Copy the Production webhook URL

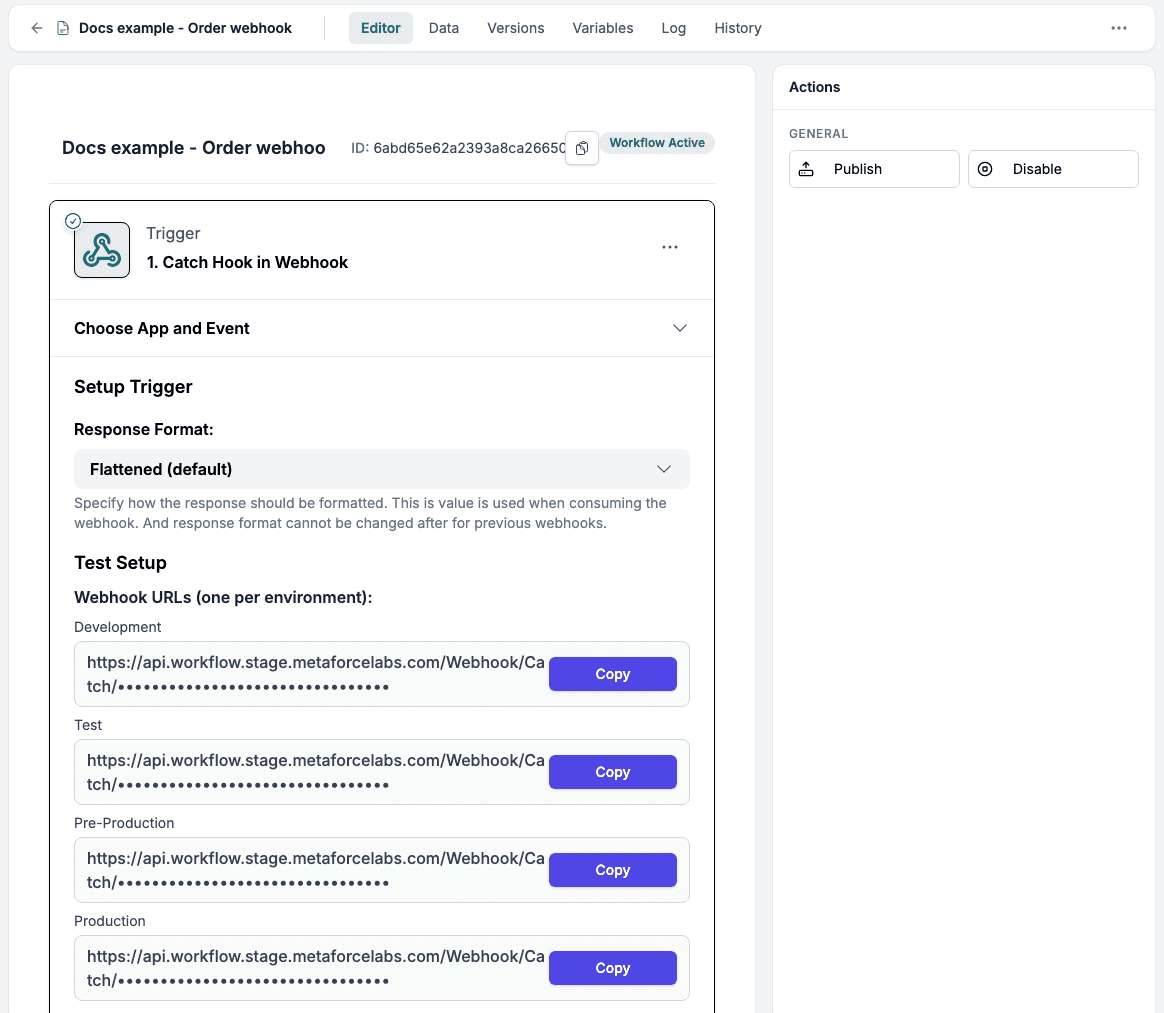tap(612, 968)
